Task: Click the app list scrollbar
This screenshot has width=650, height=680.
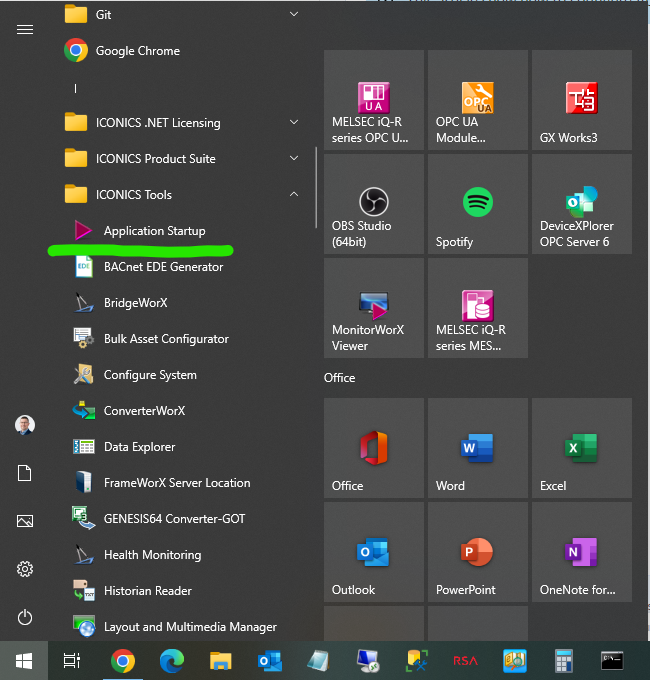Action: tap(316, 187)
